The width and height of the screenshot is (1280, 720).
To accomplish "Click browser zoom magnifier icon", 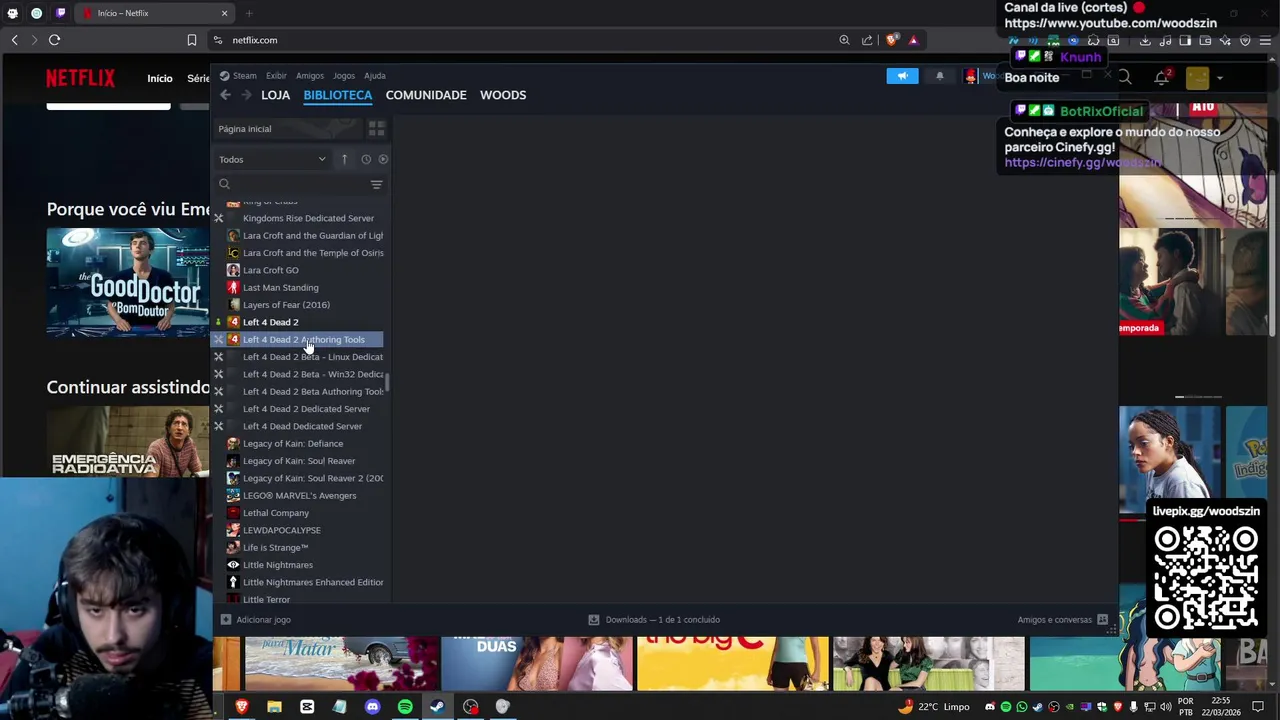I will (x=845, y=40).
